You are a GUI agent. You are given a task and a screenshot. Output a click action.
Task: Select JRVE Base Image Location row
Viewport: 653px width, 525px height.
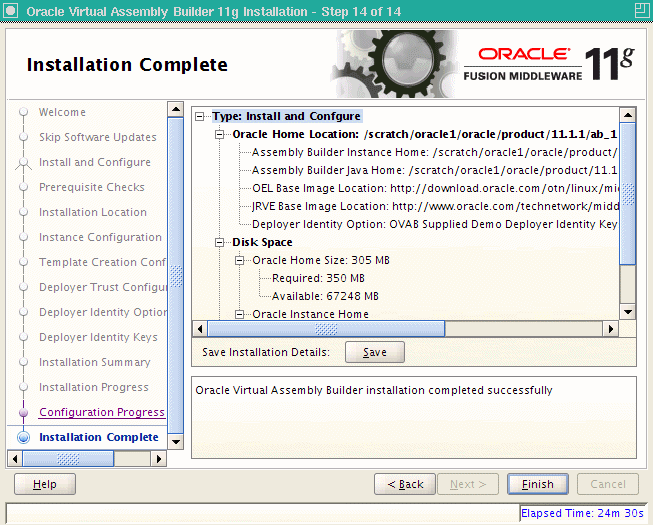(435, 206)
